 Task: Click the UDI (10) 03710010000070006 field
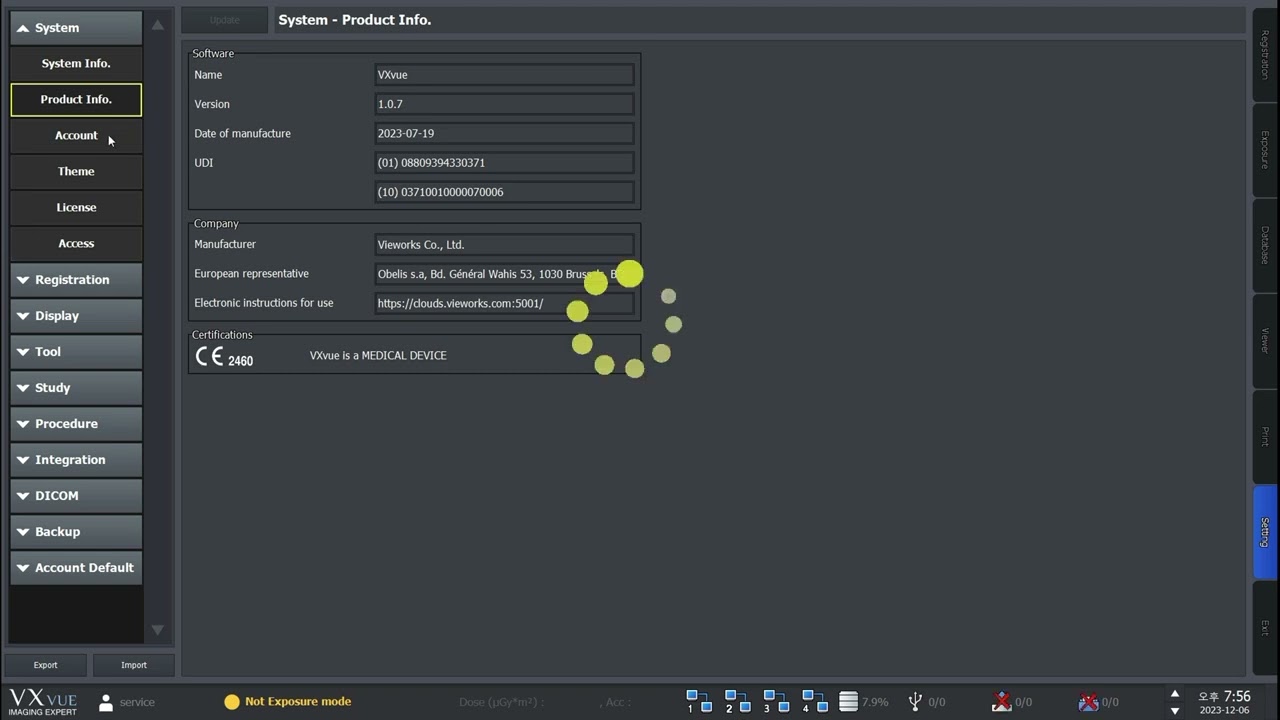point(504,192)
